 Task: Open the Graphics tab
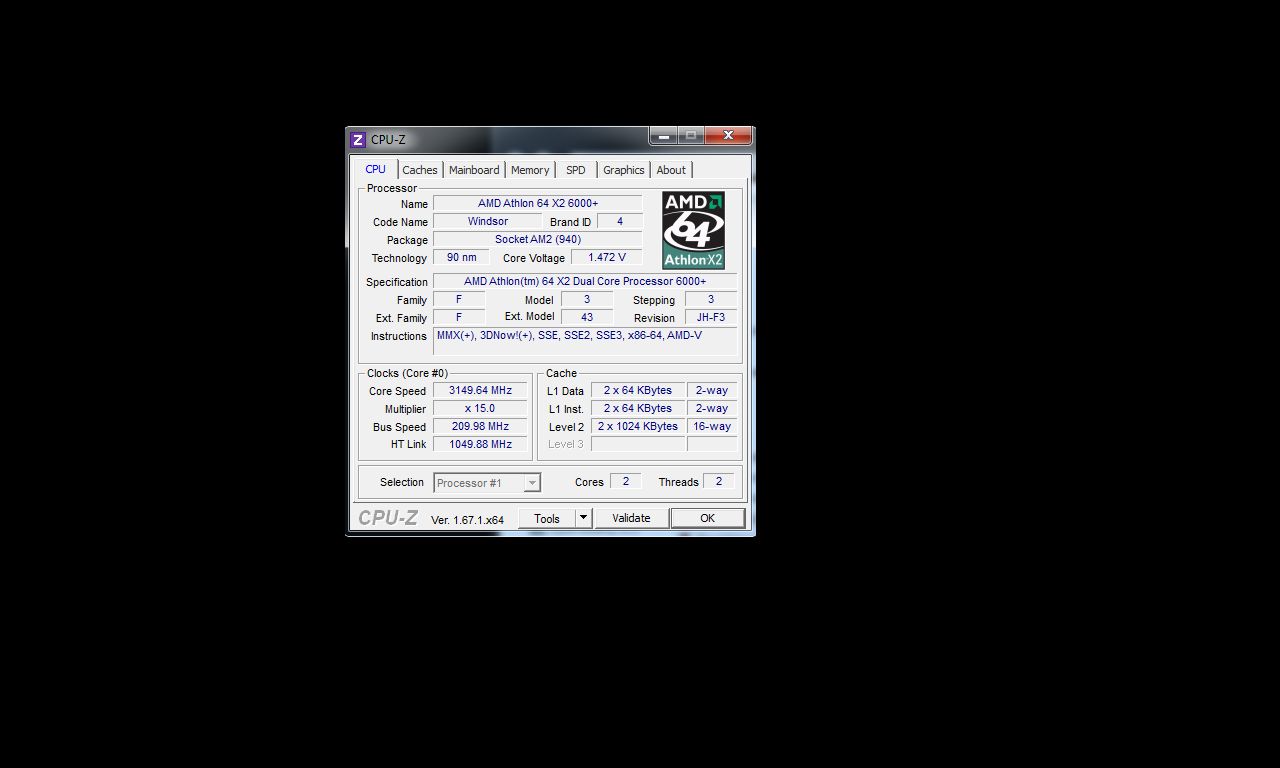click(x=624, y=170)
